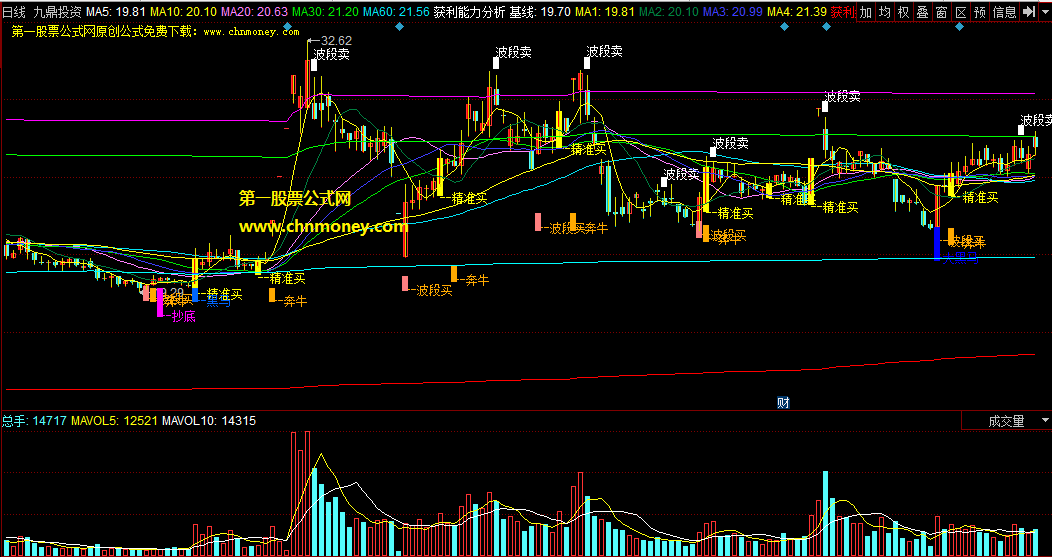This screenshot has width=1052, height=557.
Task: Click the 总手: 14717 volume readout
Action: click(x=34, y=421)
